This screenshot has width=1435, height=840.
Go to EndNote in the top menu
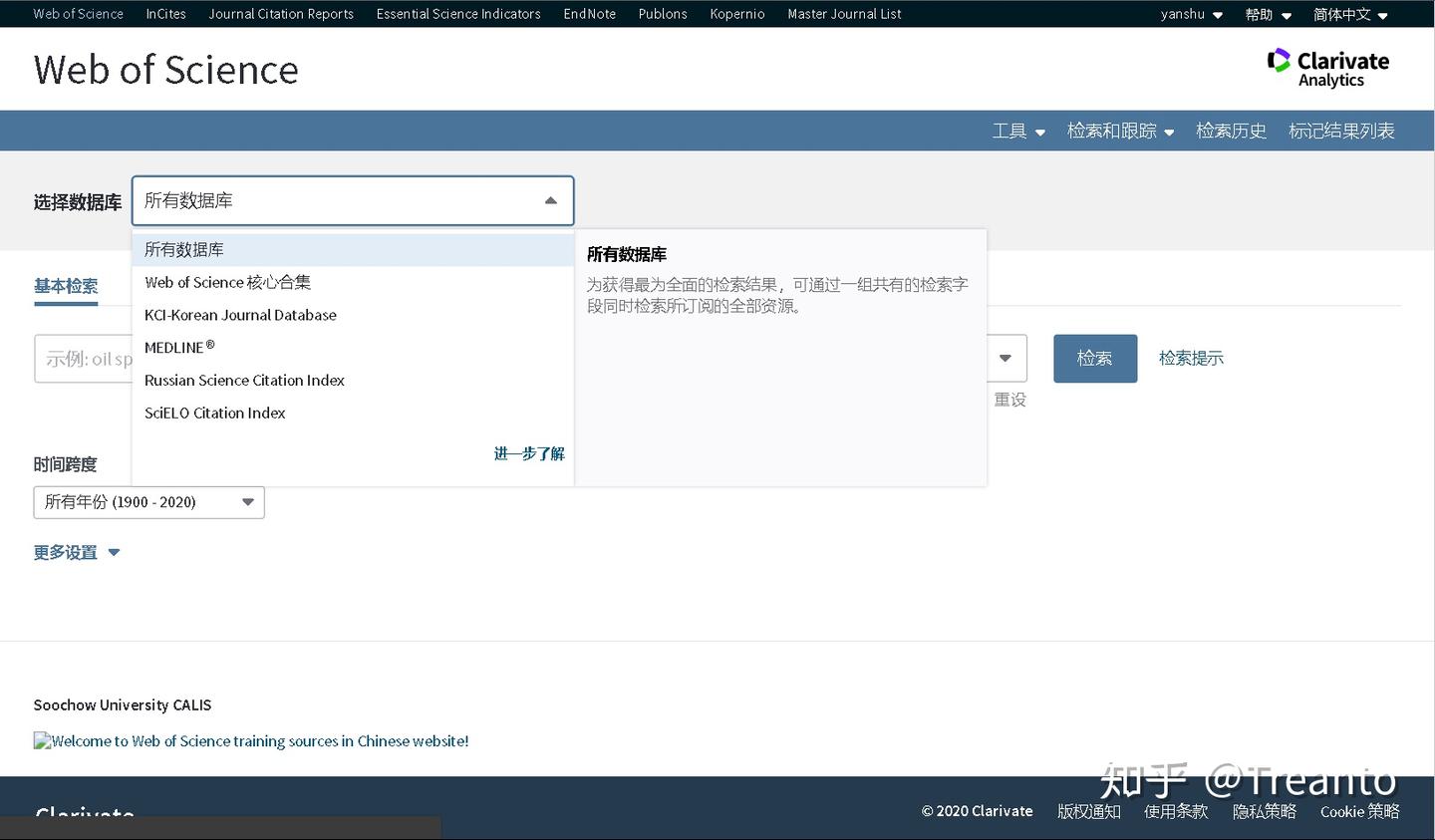(589, 14)
